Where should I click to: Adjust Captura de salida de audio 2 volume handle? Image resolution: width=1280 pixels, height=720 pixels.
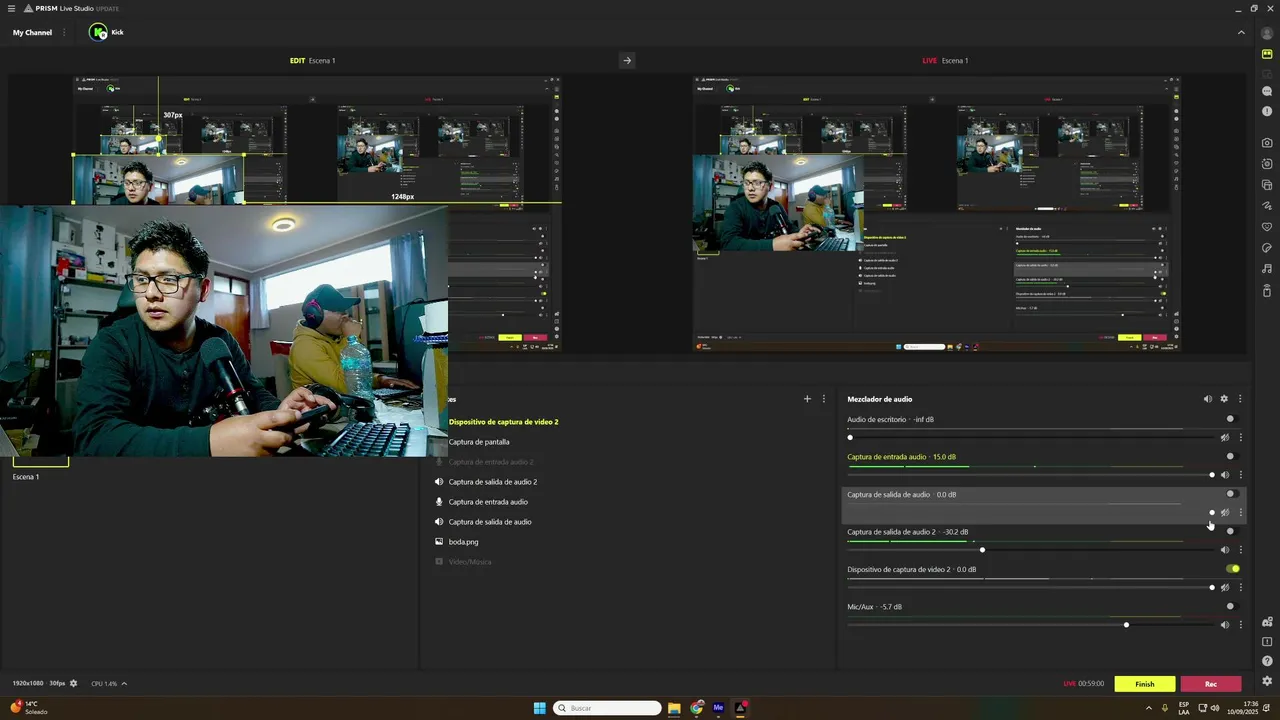pyautogui.click(x=982, y=550)
